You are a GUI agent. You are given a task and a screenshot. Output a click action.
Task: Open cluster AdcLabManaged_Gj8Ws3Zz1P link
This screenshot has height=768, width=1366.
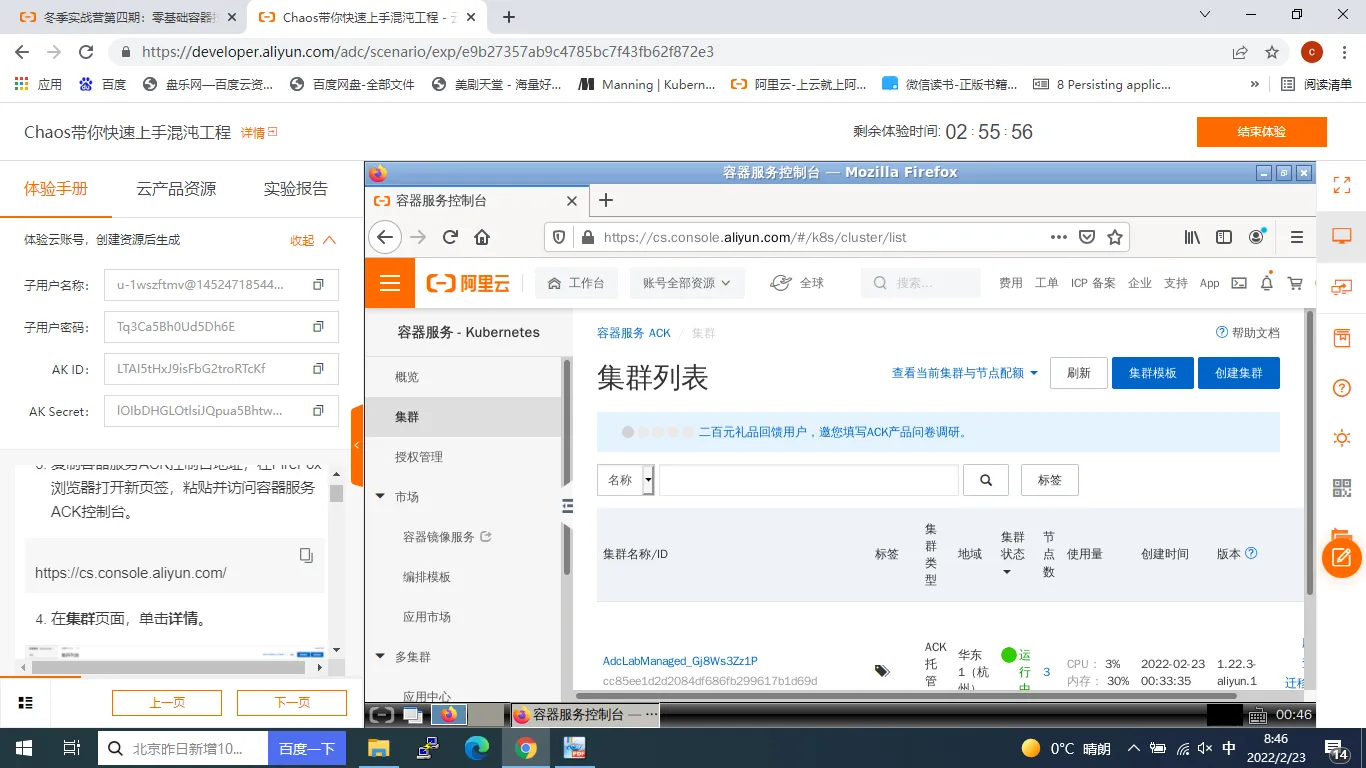(x=680, y=661)
